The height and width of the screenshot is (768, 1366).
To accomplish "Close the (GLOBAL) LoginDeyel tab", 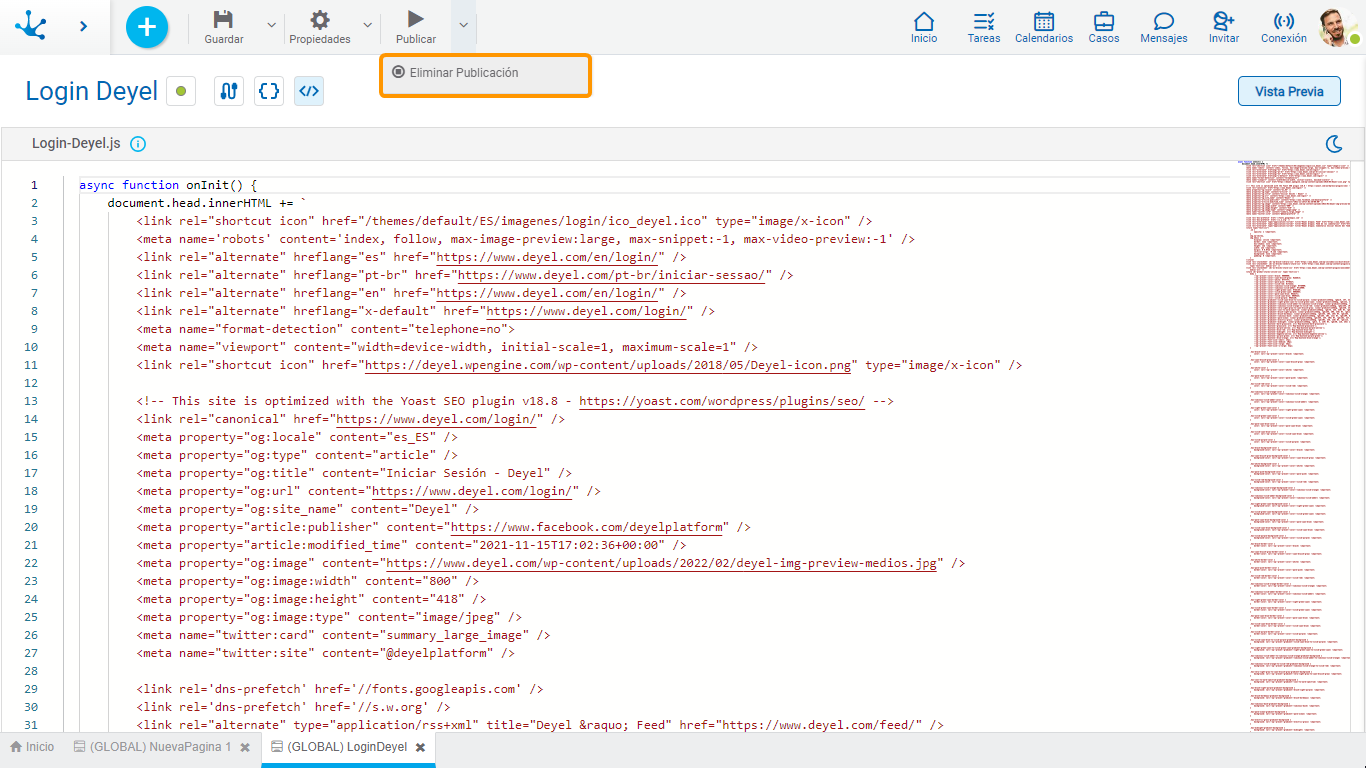I will (x=421, y=748).
